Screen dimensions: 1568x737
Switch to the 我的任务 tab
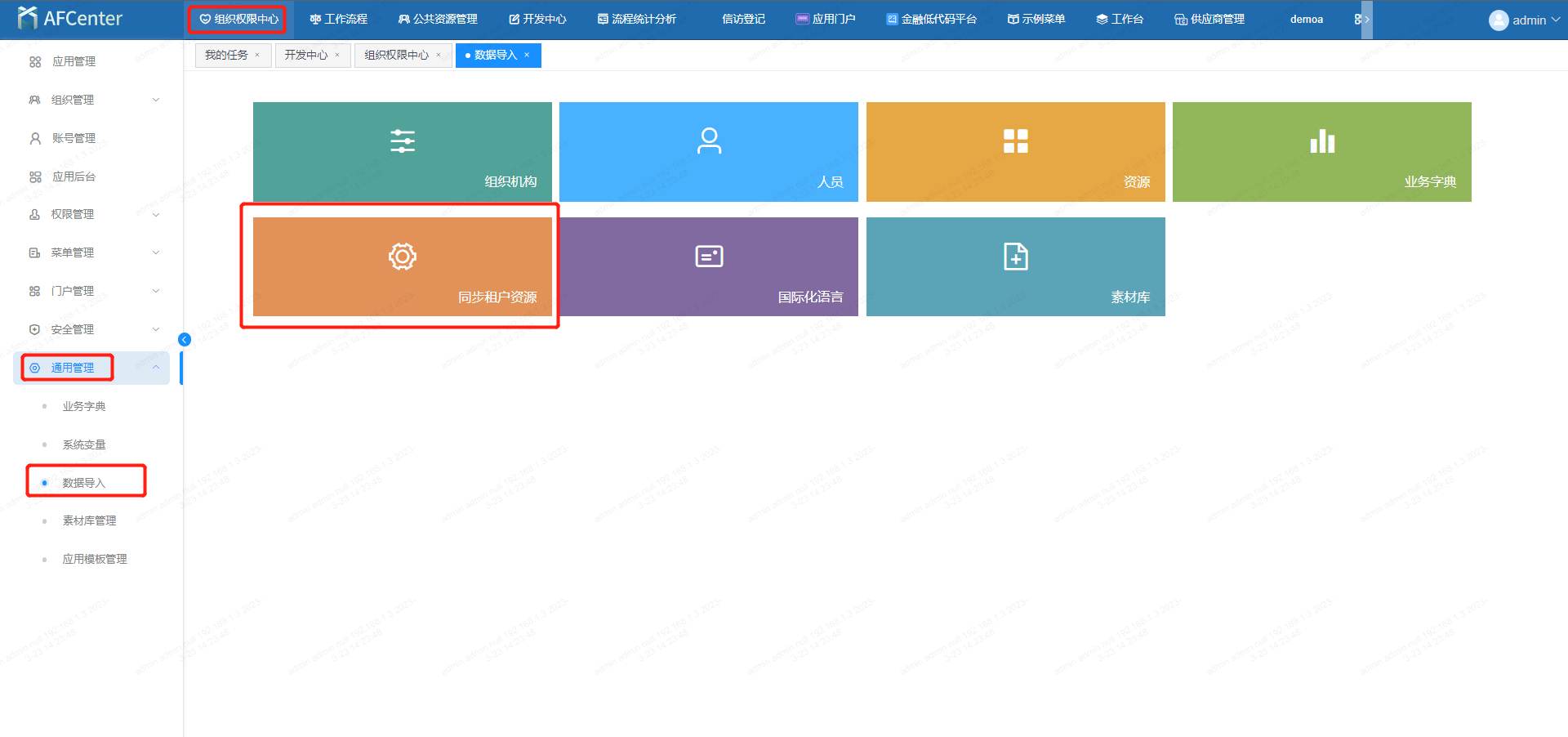coord(226,55)
